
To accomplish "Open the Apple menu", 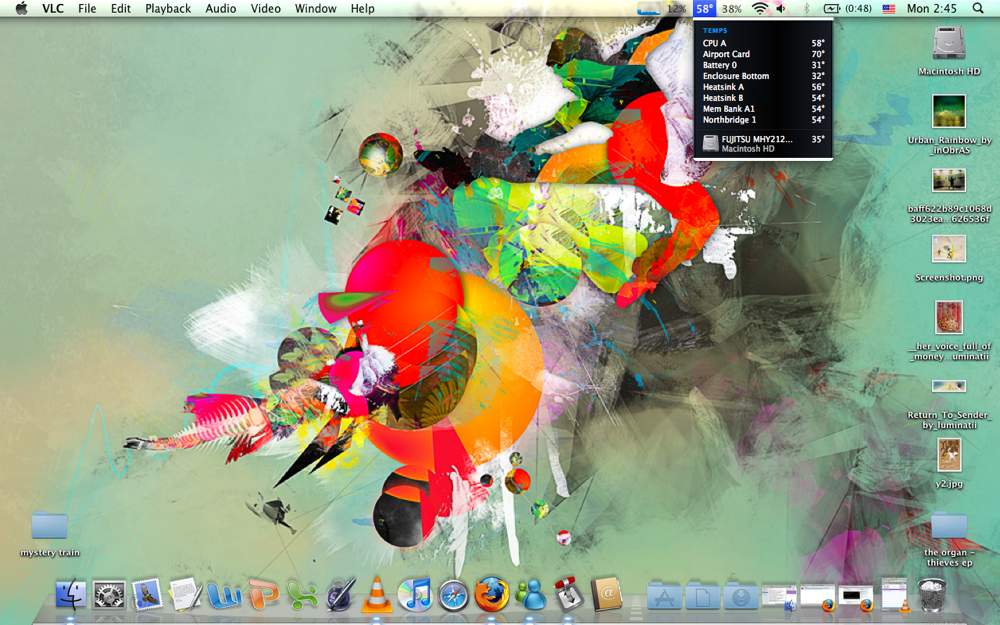I will point(22,8).
